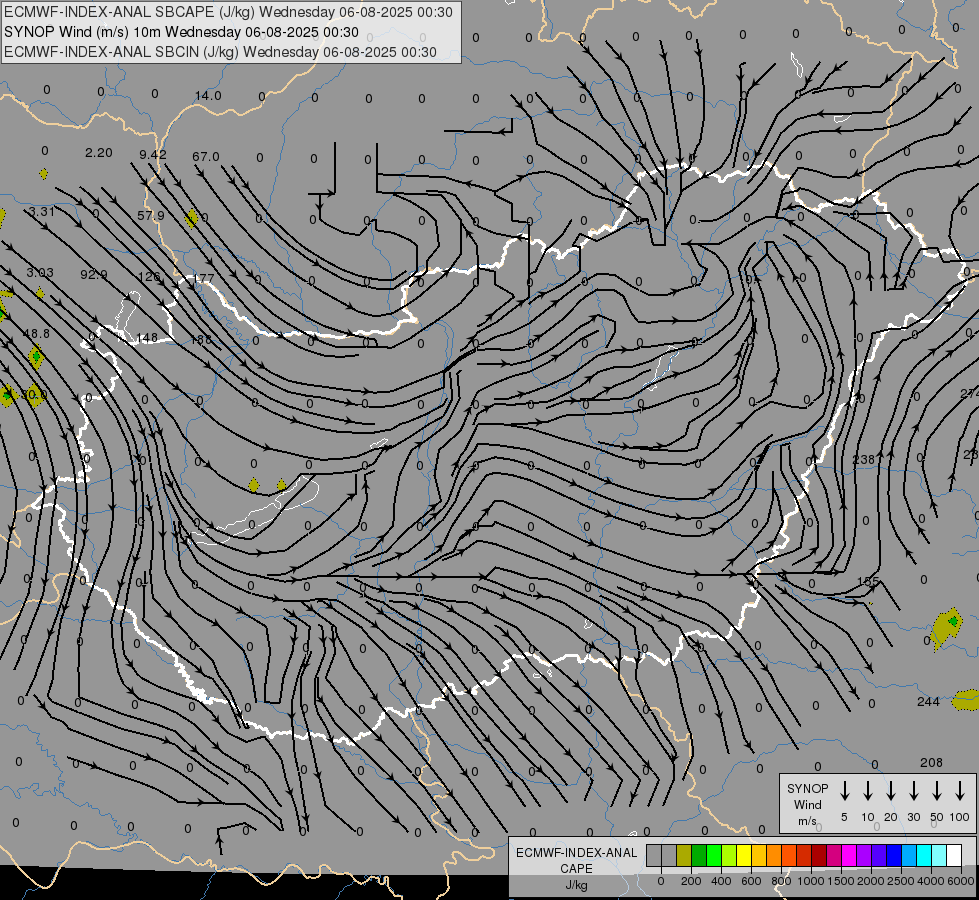Click the 600 tick on CAPE scale

click(751, 881)
